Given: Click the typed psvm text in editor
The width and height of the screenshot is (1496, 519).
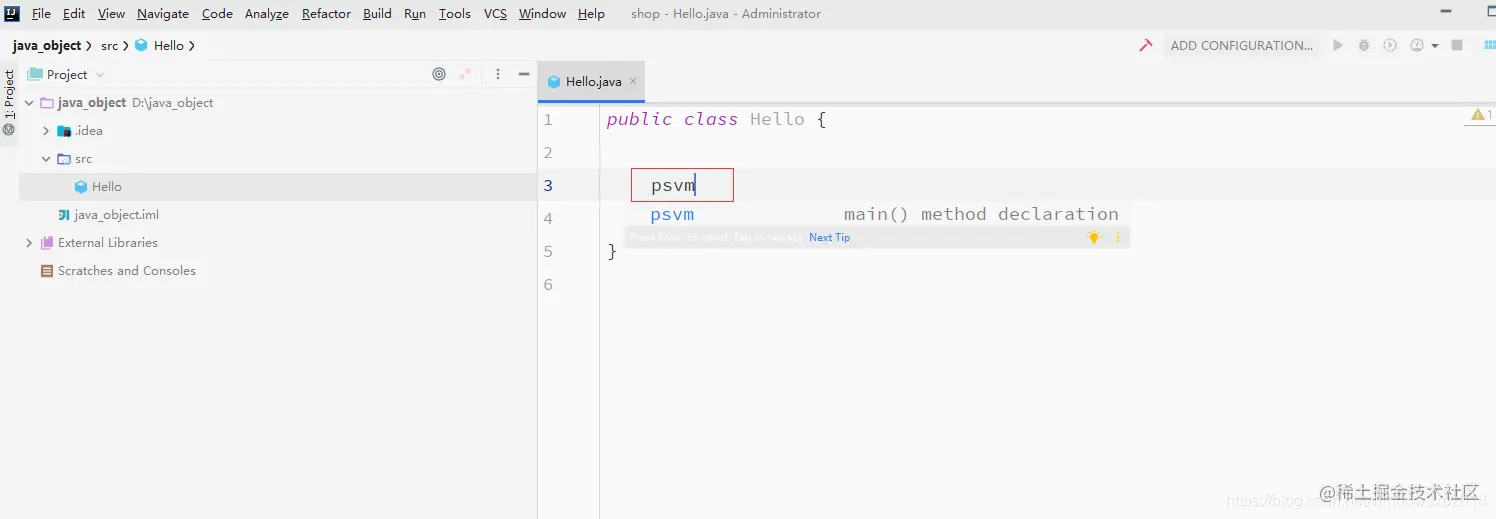Looking at the screenshot, I should coord(672,186).
